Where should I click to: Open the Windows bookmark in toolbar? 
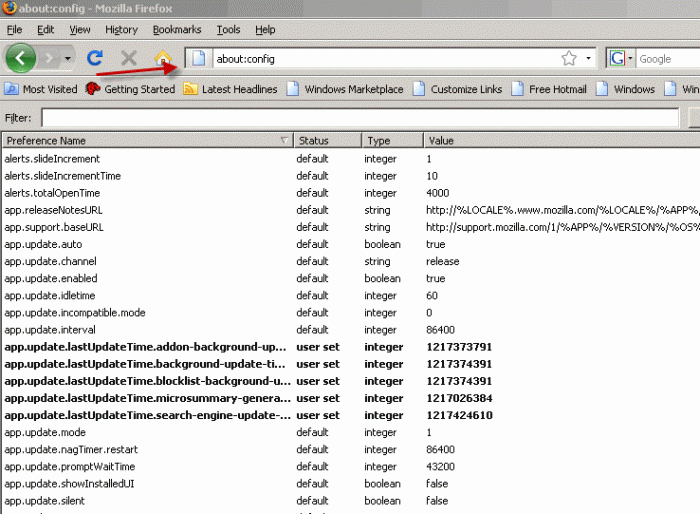(625, 89)
